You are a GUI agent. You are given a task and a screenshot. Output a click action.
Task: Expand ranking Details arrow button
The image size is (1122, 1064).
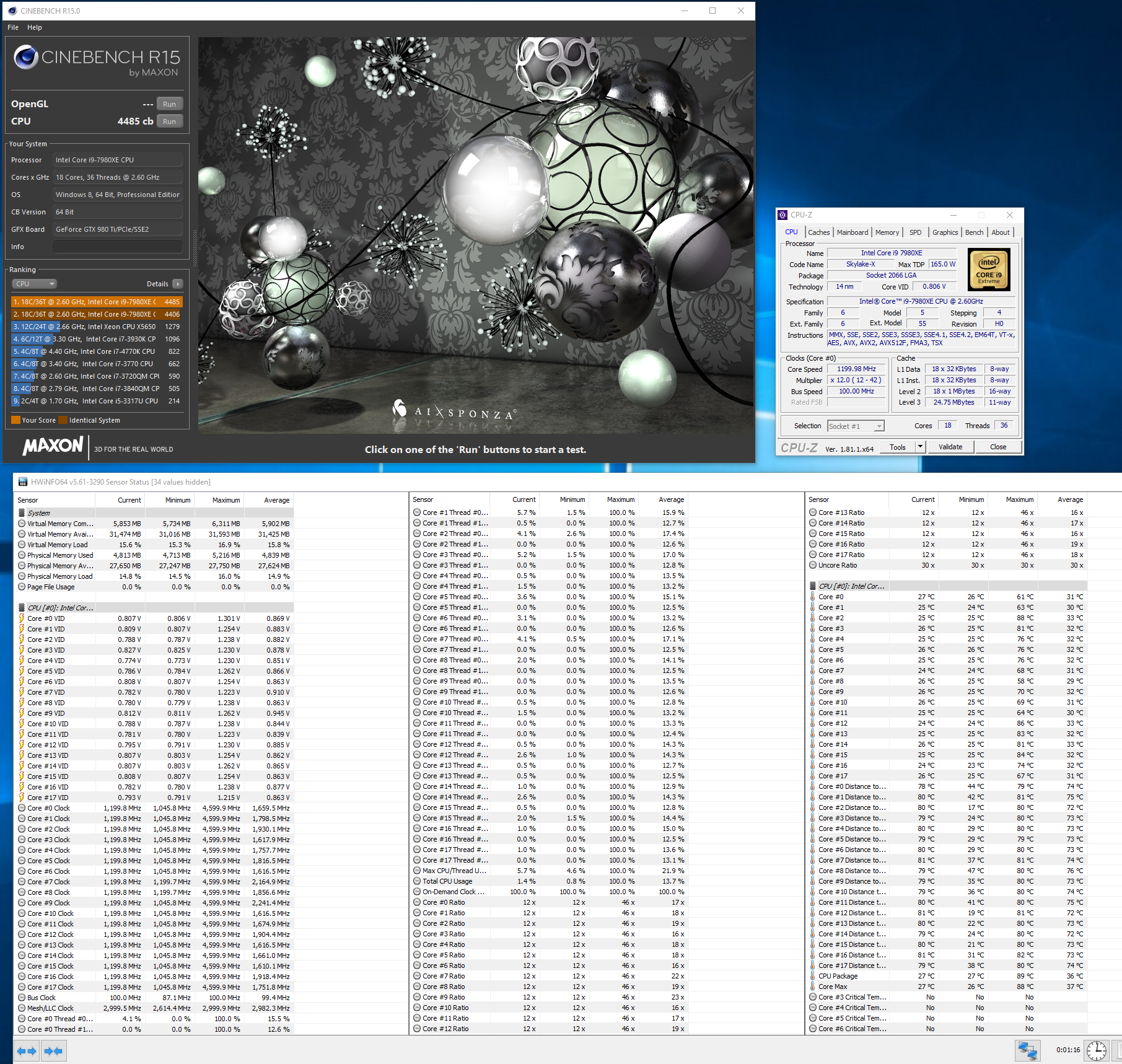click(178, 284)
